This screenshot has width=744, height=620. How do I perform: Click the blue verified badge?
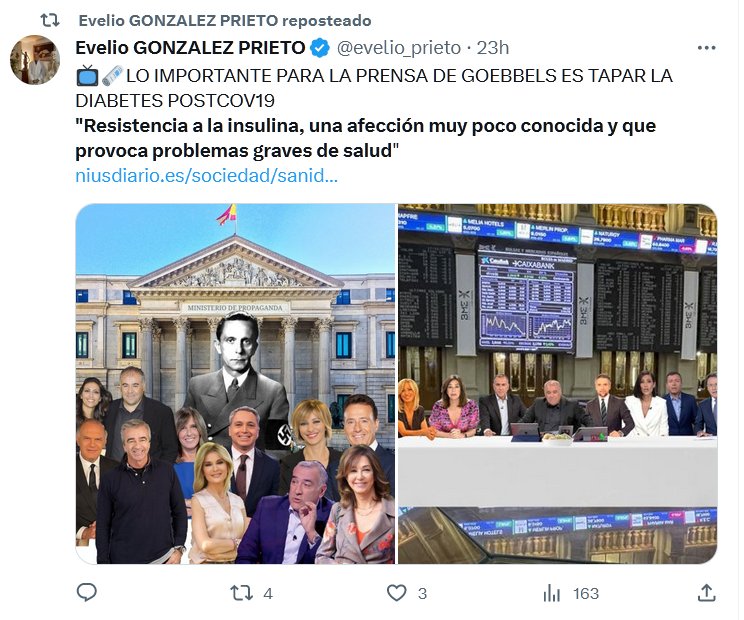[x=320, y=48]
